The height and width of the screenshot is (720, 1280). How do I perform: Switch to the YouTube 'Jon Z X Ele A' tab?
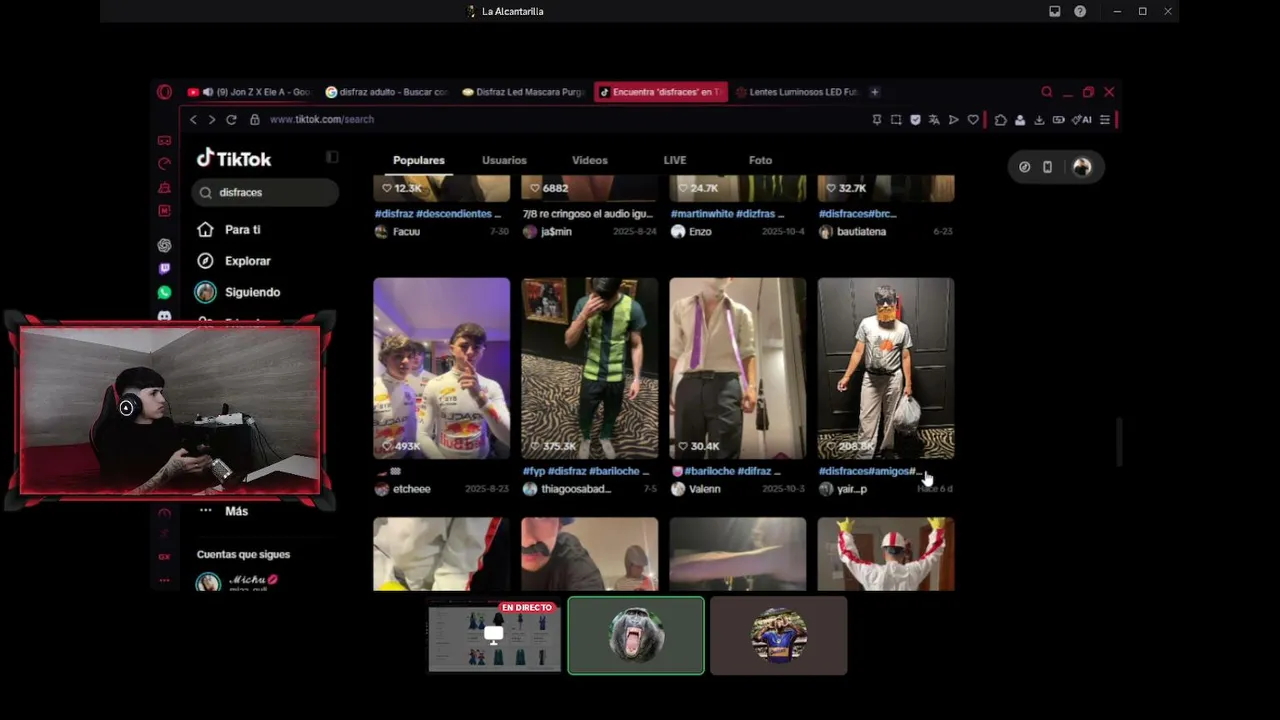click(249, 92)
